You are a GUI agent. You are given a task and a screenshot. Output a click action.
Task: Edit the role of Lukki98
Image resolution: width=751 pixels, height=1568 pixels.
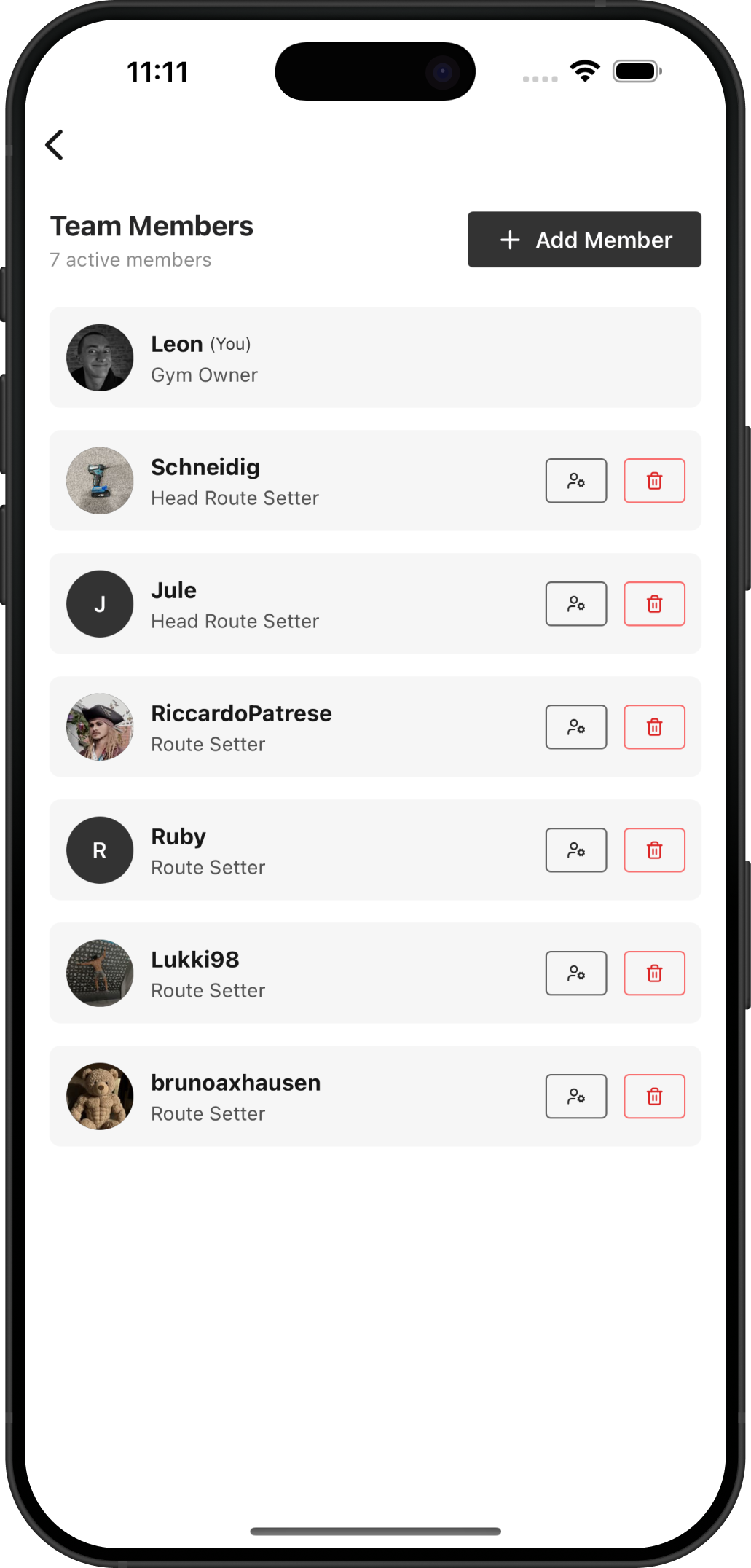[575, 973]
